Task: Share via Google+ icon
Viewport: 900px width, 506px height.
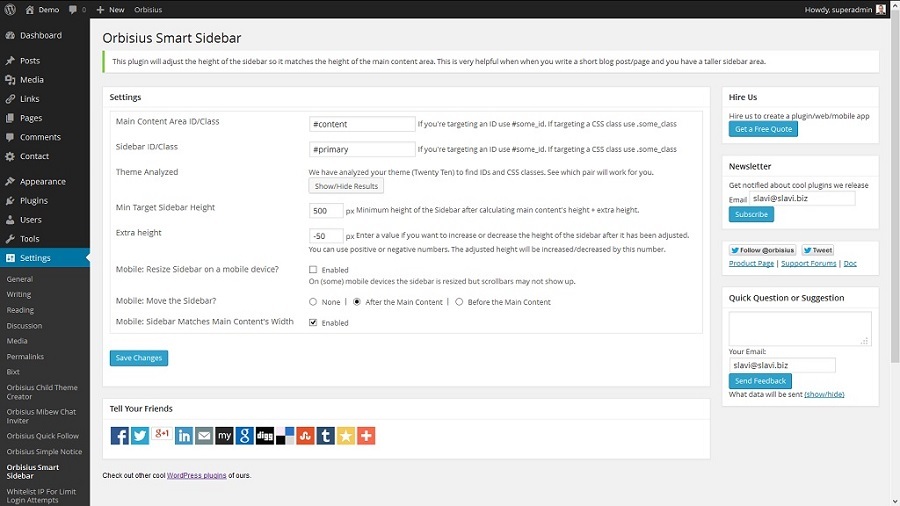Action: pyautogui.click(x=161, y=435)
